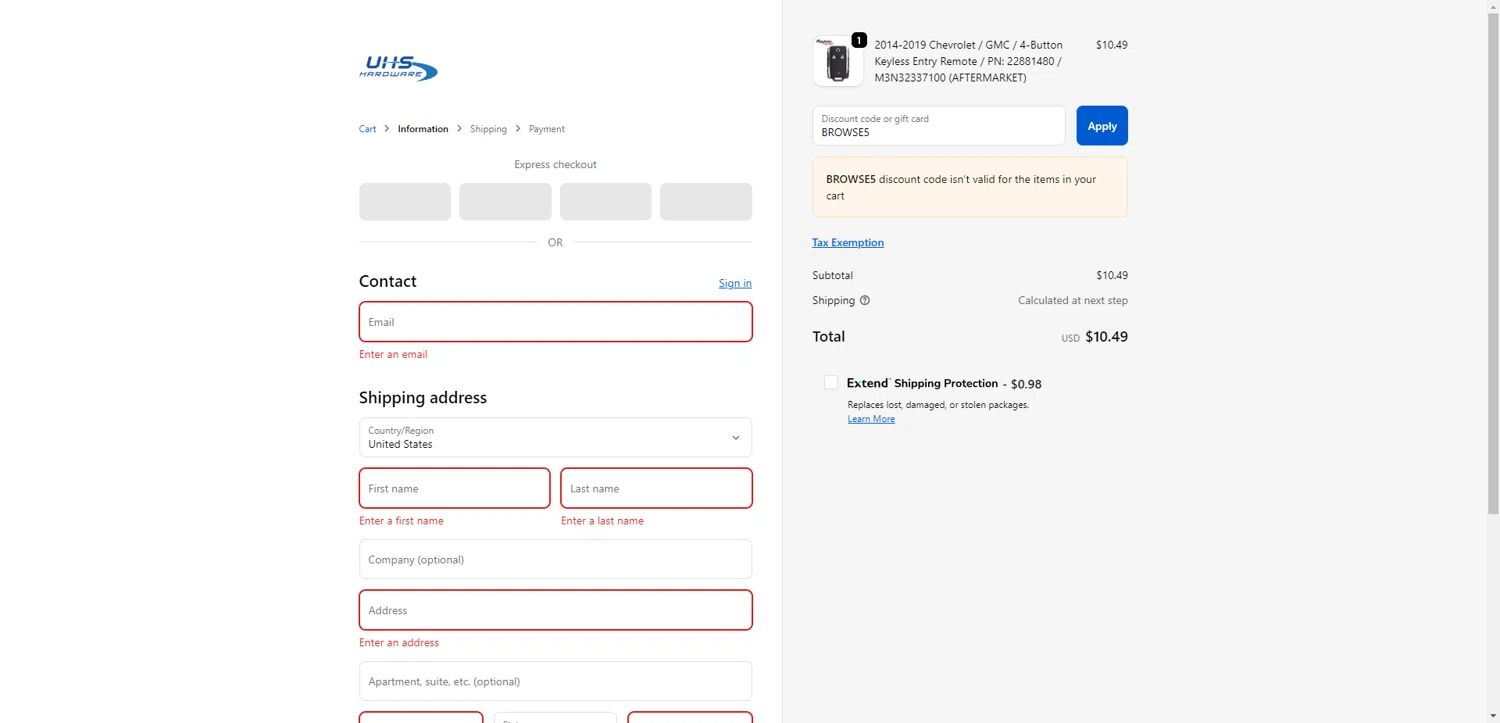
Task: Click the BROWSE5 invalid discount message
Action: 970,187
